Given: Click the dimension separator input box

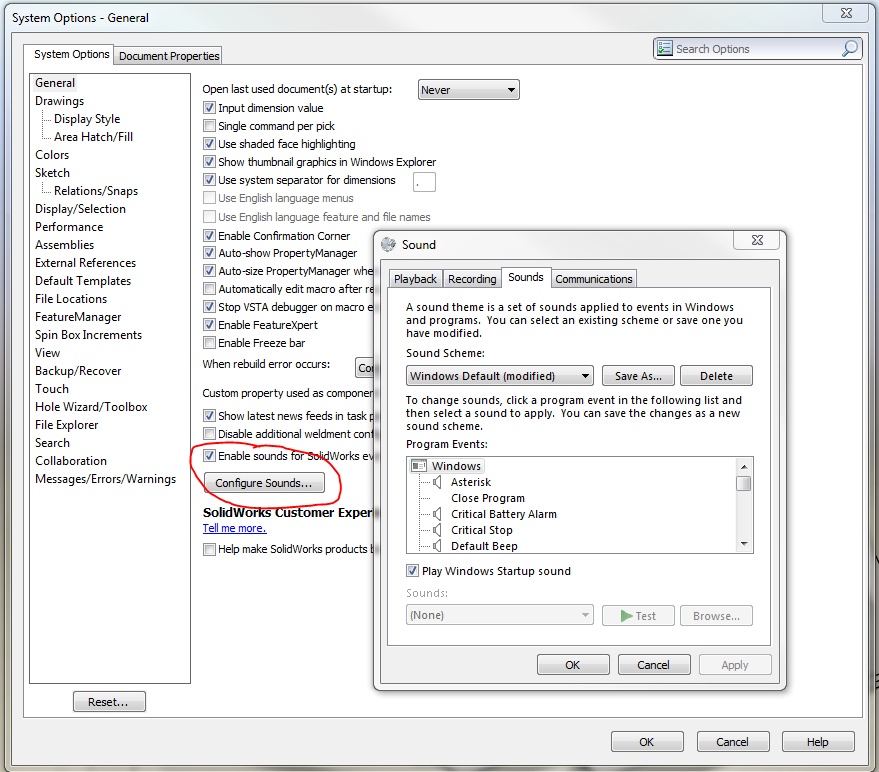Looking at the screenshot, I should click(424, 182).
